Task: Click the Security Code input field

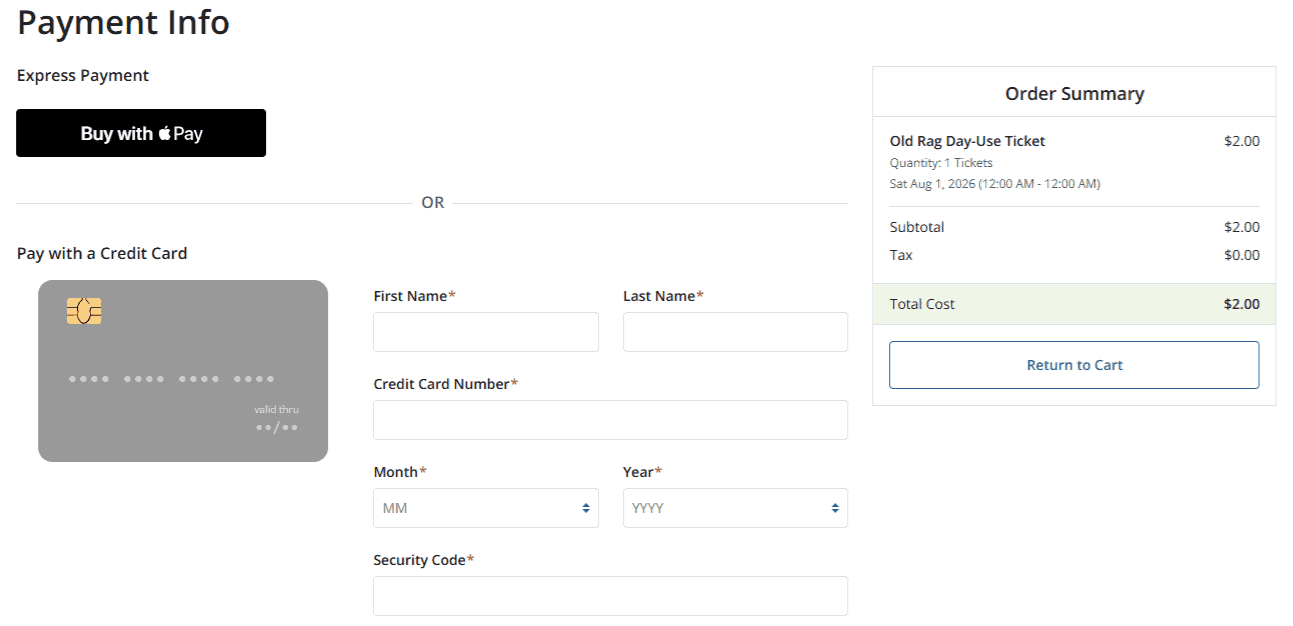Action: pos(610,596)
